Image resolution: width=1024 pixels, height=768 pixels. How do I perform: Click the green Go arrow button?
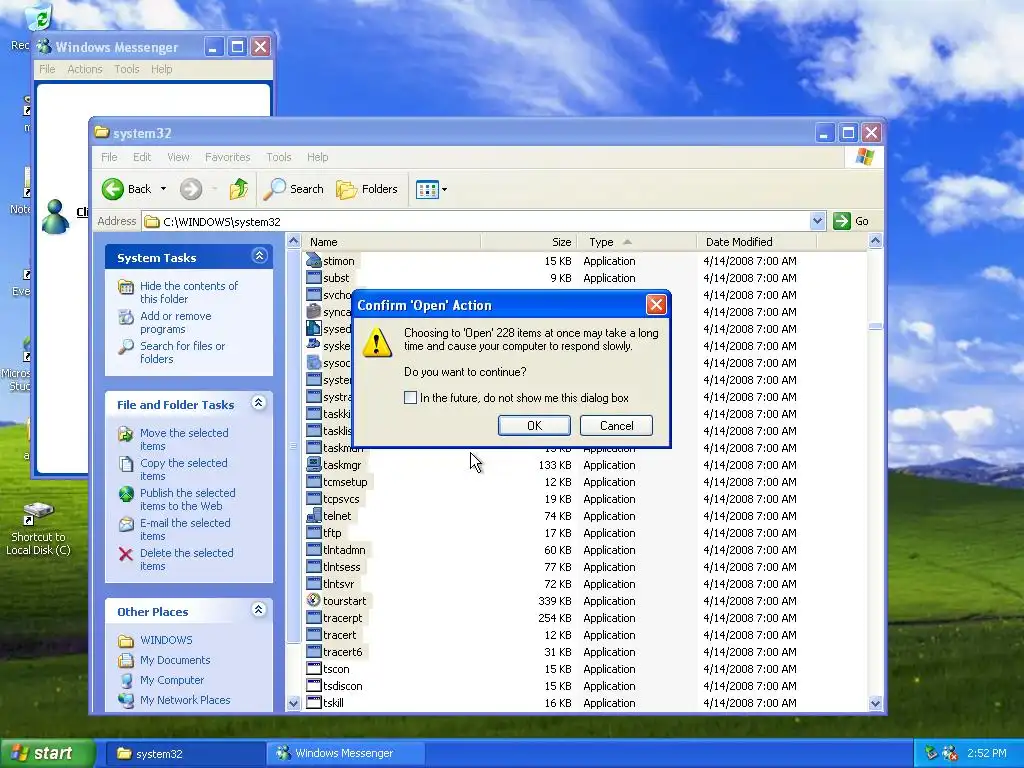click(x=842, y=221)
